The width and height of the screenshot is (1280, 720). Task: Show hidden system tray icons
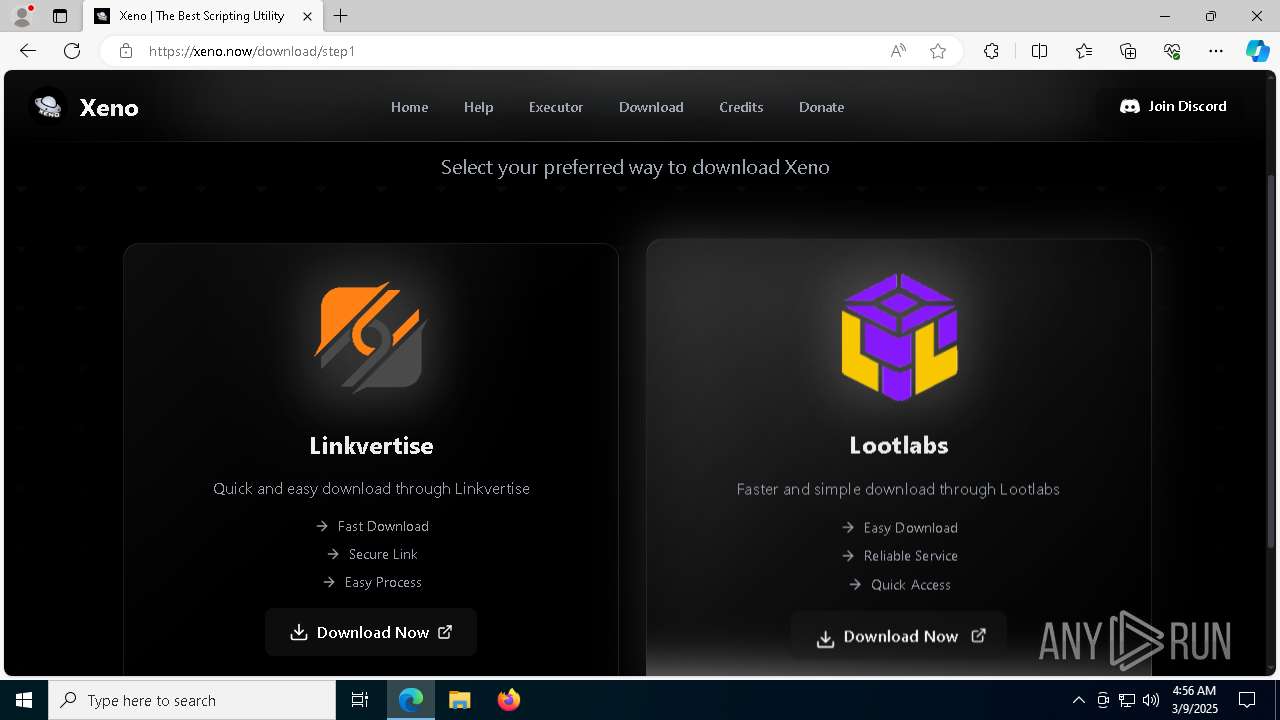click(1078, 700)
